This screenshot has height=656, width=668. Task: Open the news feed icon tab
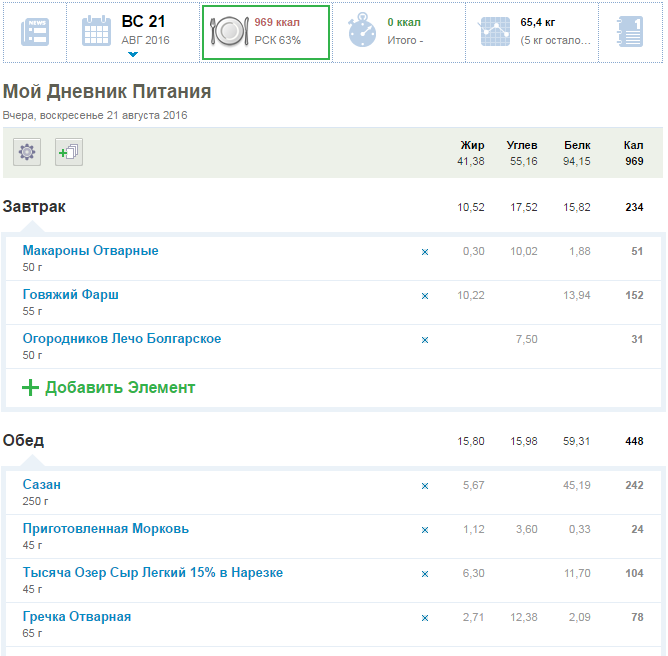point(34,32)
